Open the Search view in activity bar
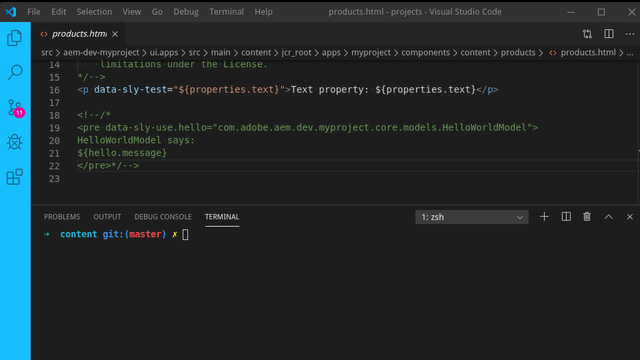The height and width of the screenshot is (360, 640). tap(15, 72)
